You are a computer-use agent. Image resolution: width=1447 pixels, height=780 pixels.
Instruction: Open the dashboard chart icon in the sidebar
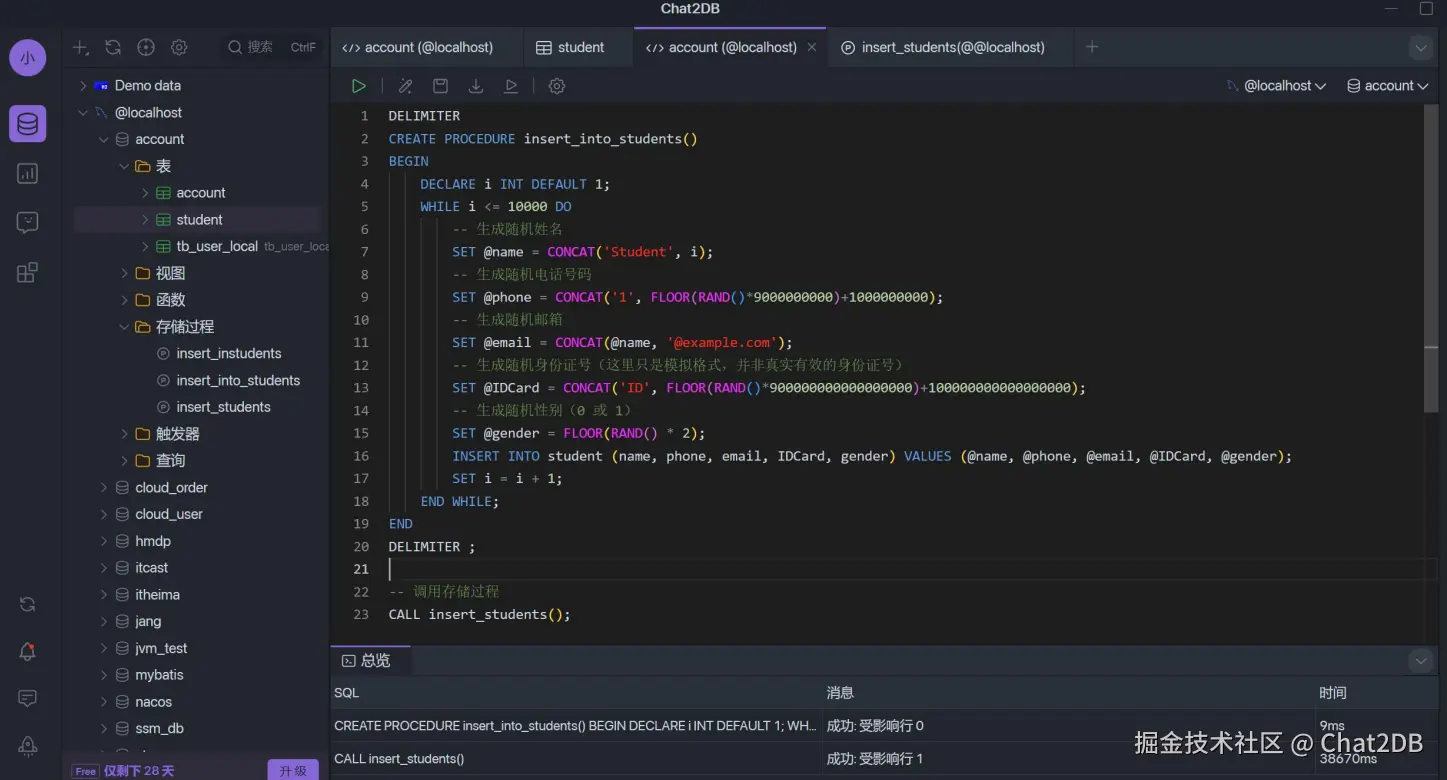click(27, 174)
